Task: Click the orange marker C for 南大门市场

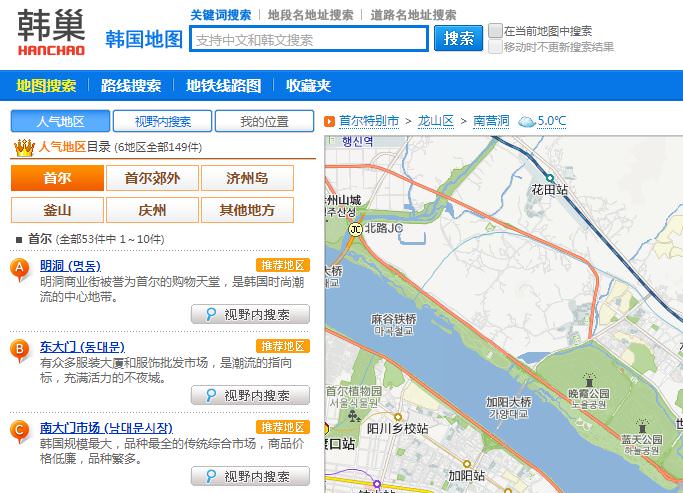Action: click(x=20, y=431)
